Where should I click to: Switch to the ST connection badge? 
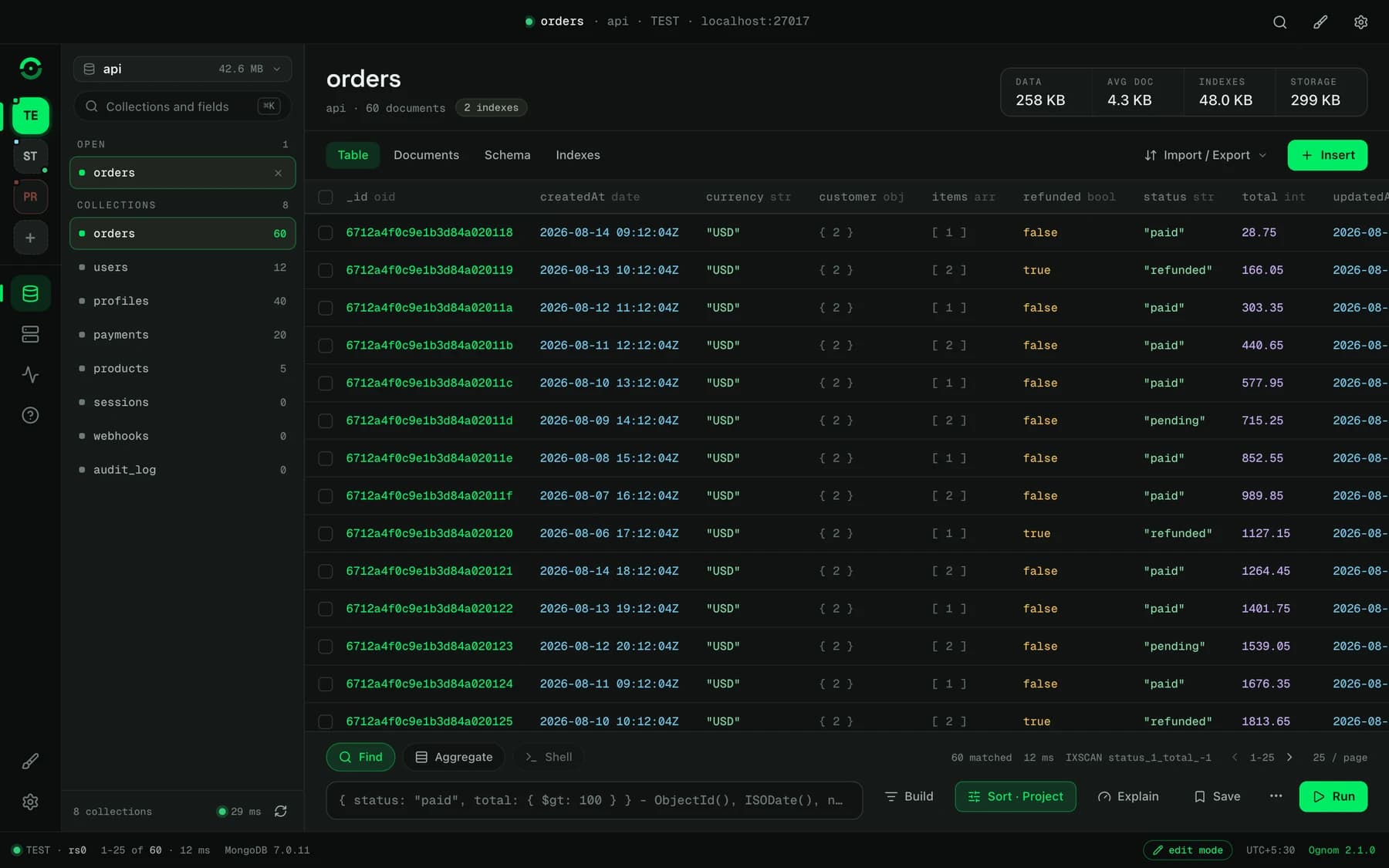(x=30, y=156)
